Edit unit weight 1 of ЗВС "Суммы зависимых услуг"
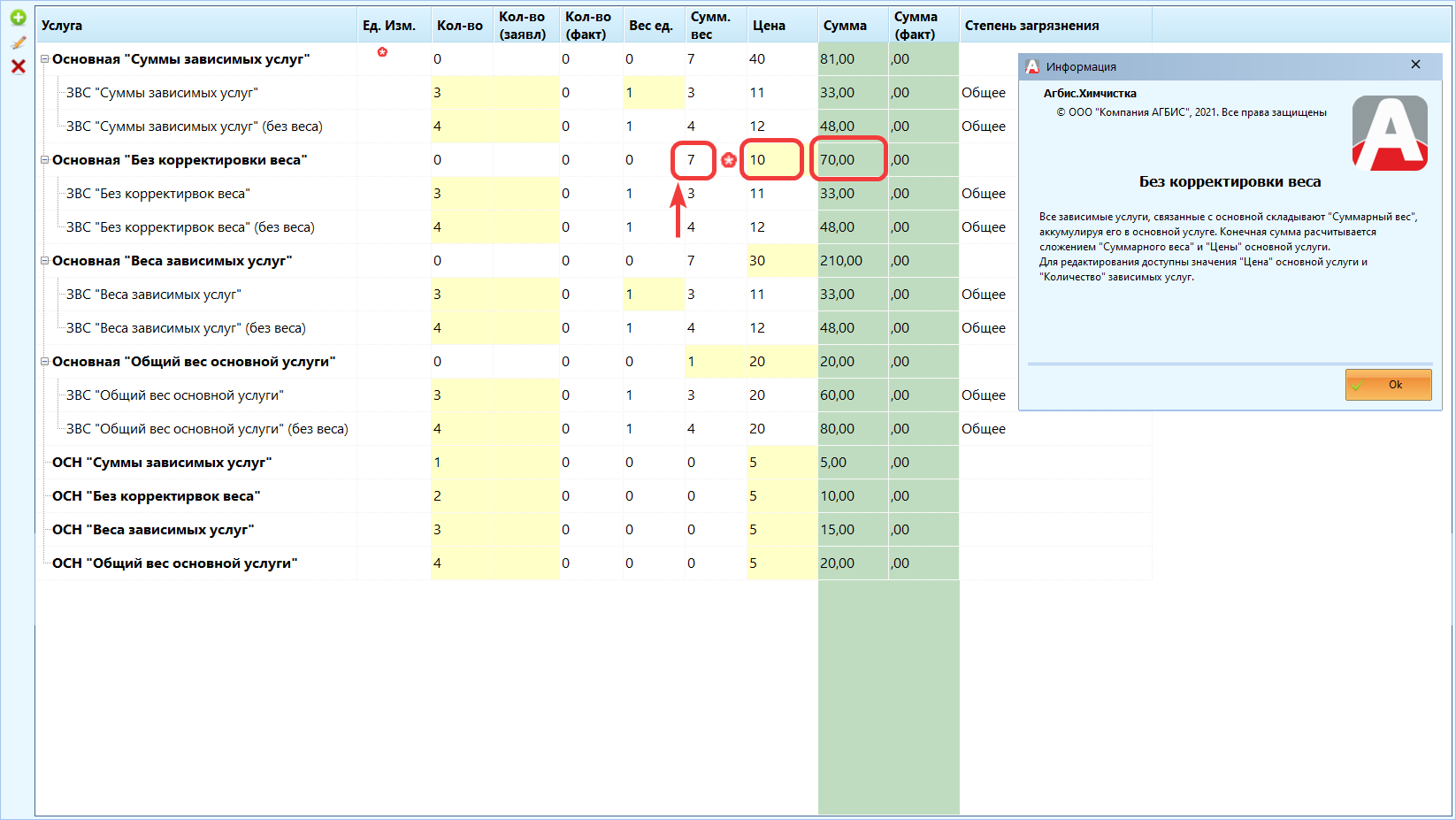This screenshot has height=820, width=1456. pyautogui.click(x=654, y=93)
